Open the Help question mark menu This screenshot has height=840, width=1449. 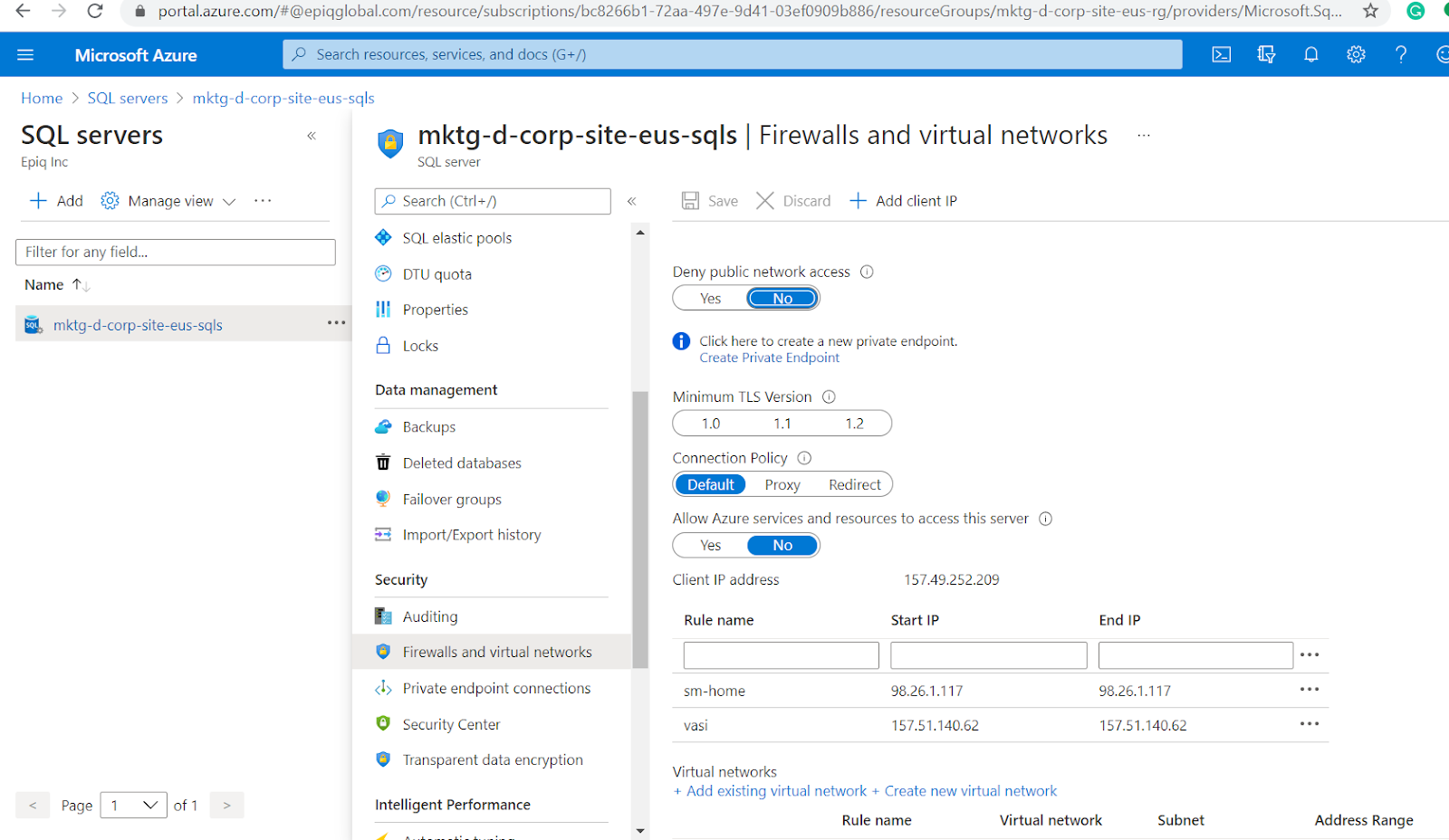pos(1400,54)
